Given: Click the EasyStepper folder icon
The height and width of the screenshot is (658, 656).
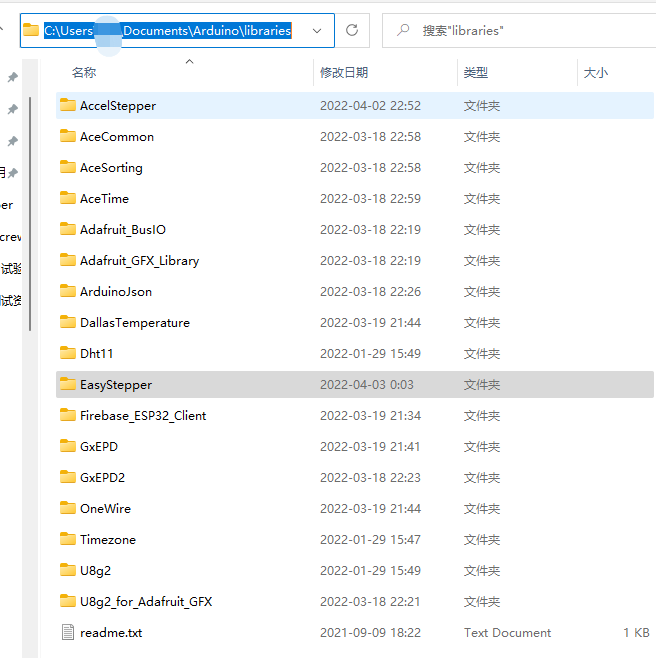Looking at the screenshot, I should click(x=68, y=384).
